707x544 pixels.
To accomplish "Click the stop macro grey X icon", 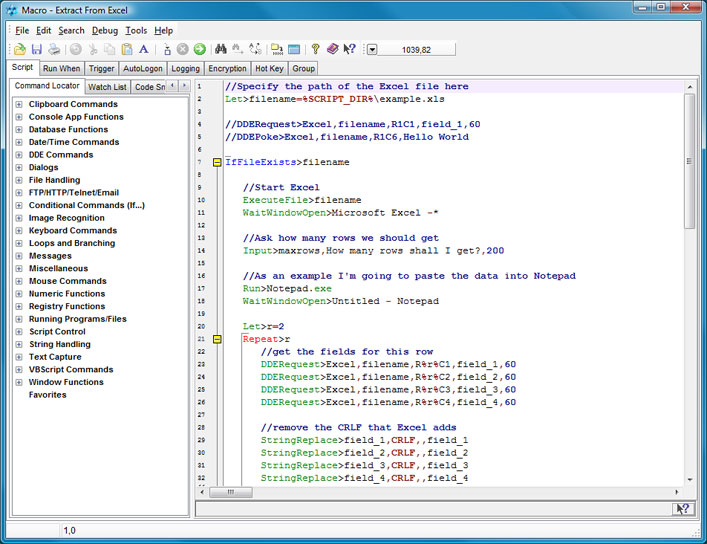I will (183, 49).
